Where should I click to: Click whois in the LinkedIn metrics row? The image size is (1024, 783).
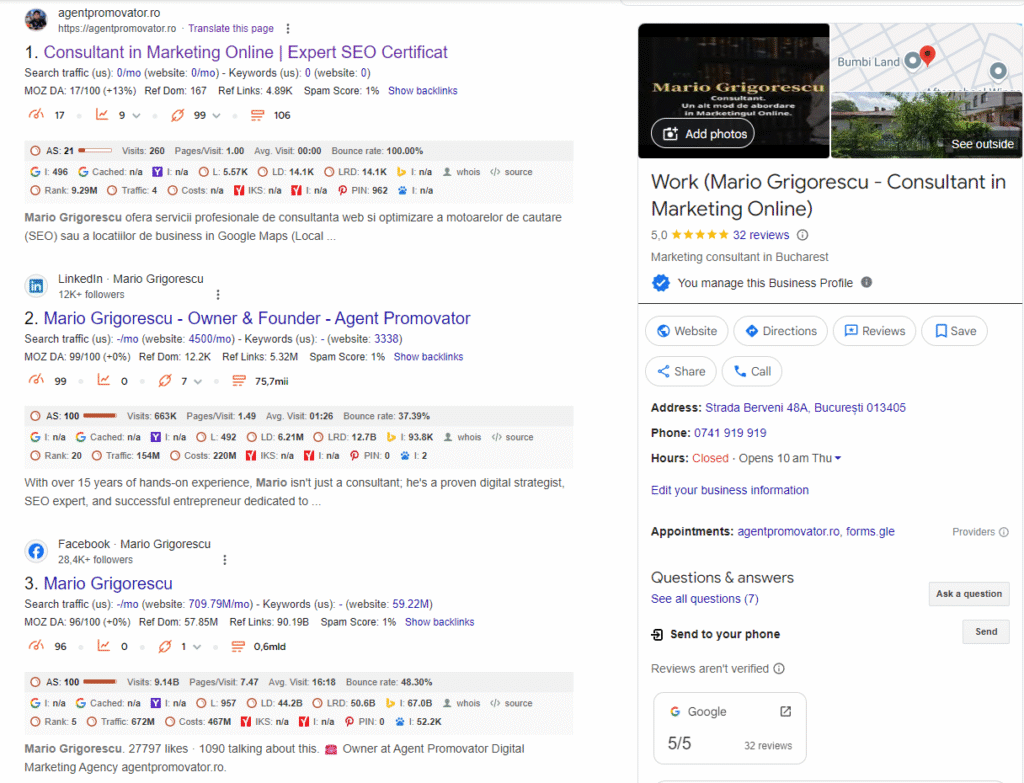click(463, 437)
